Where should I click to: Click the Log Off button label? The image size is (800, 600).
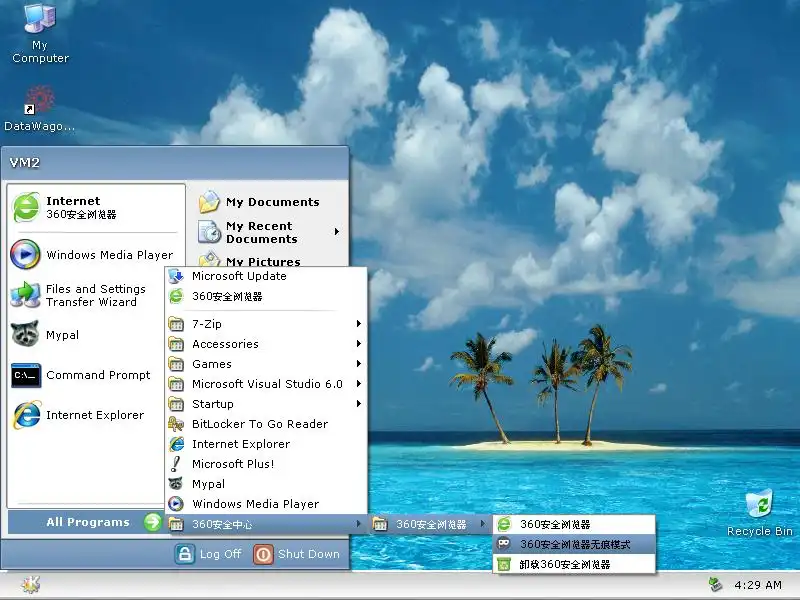click(x=220, y=554)
